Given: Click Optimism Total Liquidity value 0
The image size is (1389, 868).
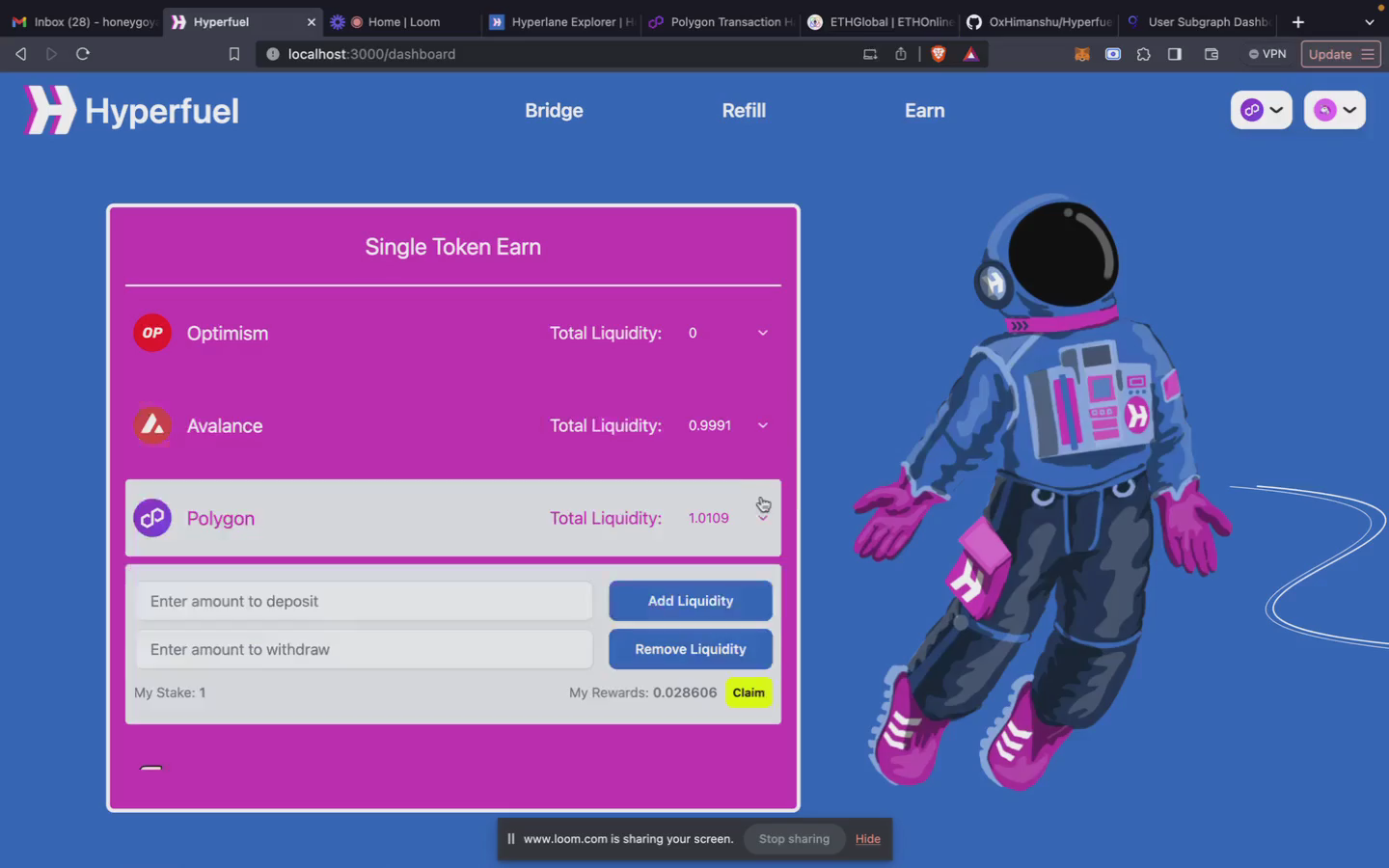Looking at the screenshot, I should (693, 333).
